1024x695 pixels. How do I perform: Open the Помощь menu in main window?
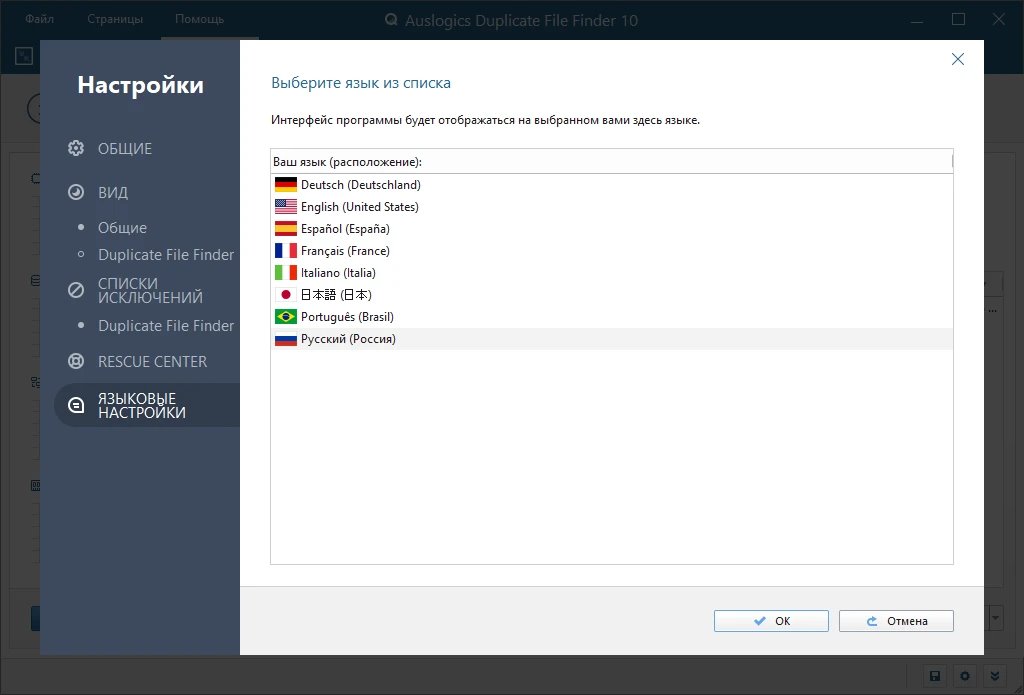tap(199, 19)
